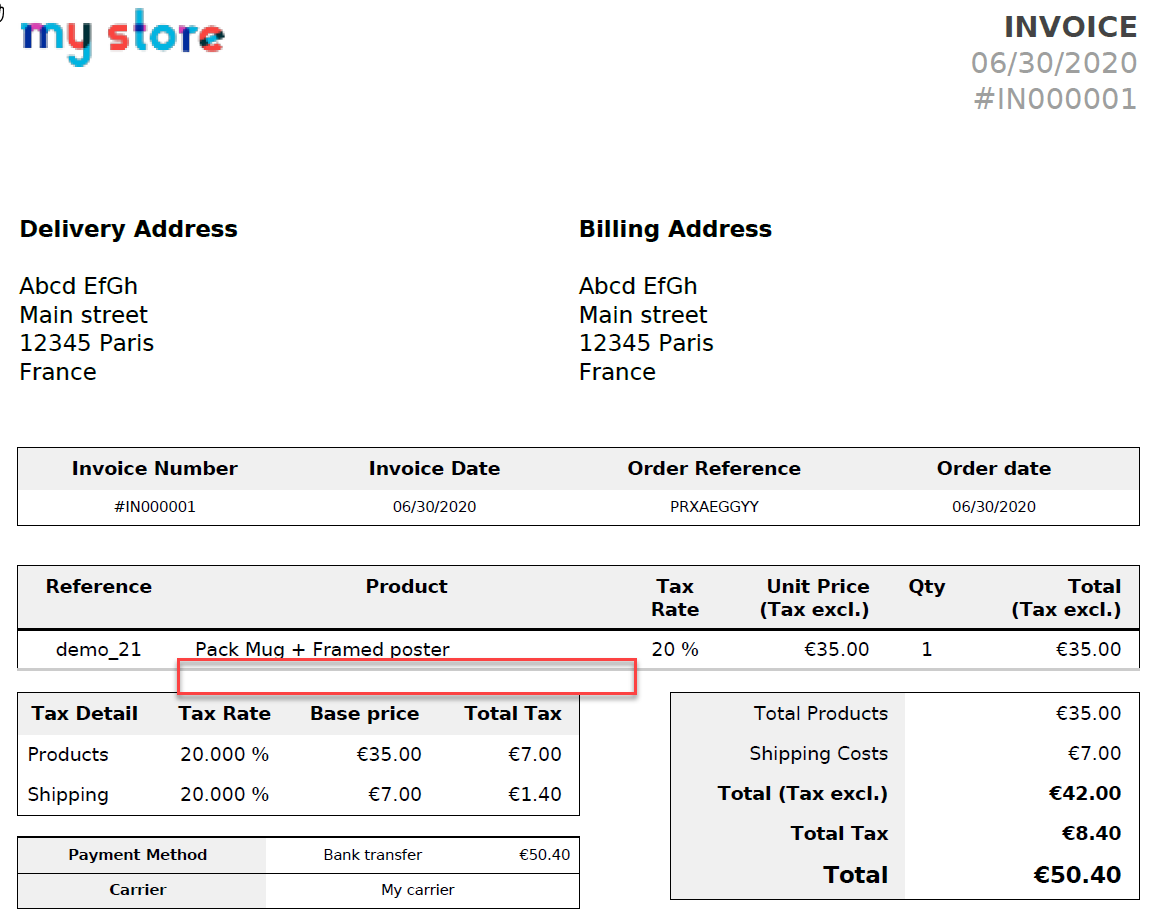
Task: Click the Invoice Number column header
Action: point(154,468)
